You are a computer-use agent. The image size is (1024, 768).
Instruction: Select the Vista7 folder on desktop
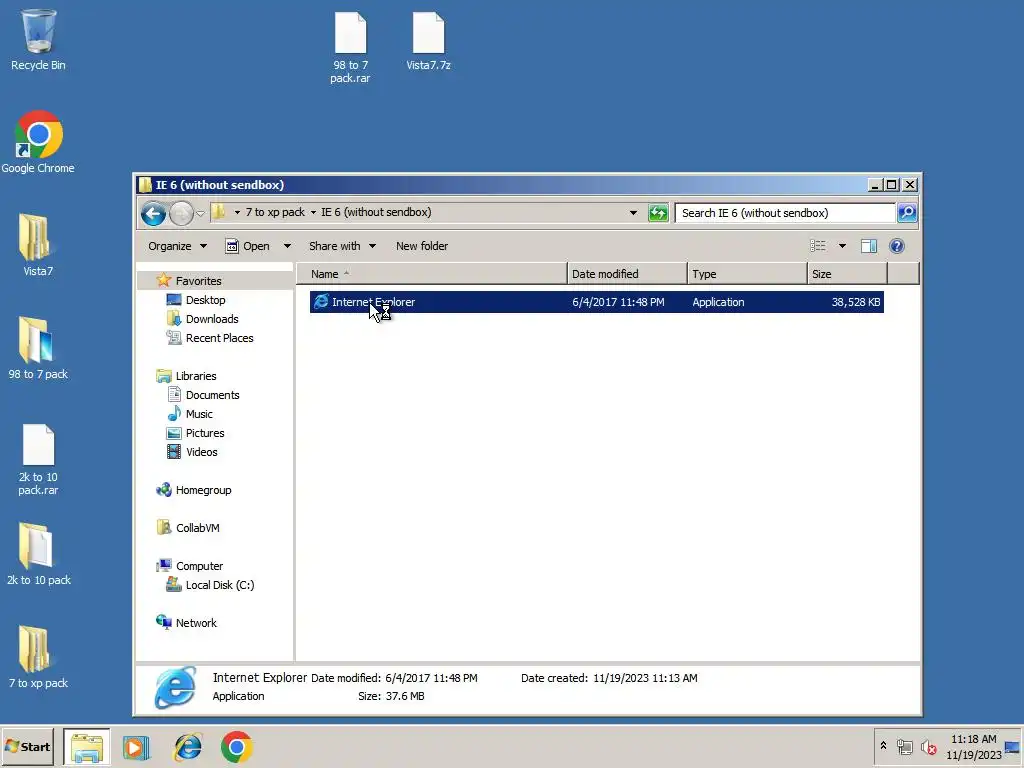(38, 245)
